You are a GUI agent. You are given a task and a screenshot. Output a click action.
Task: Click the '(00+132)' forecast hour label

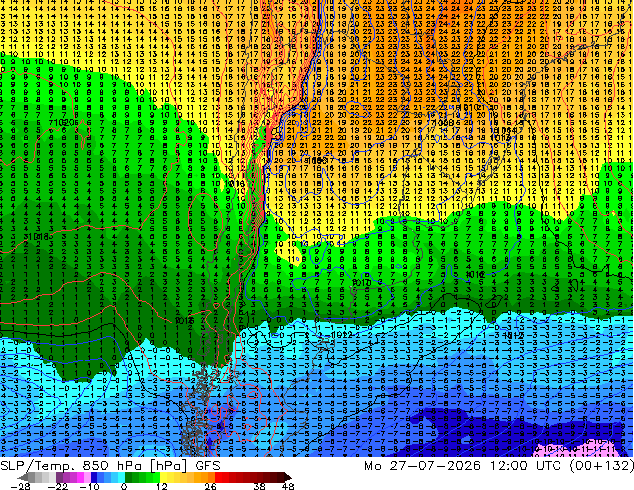[x=601, y=466]
